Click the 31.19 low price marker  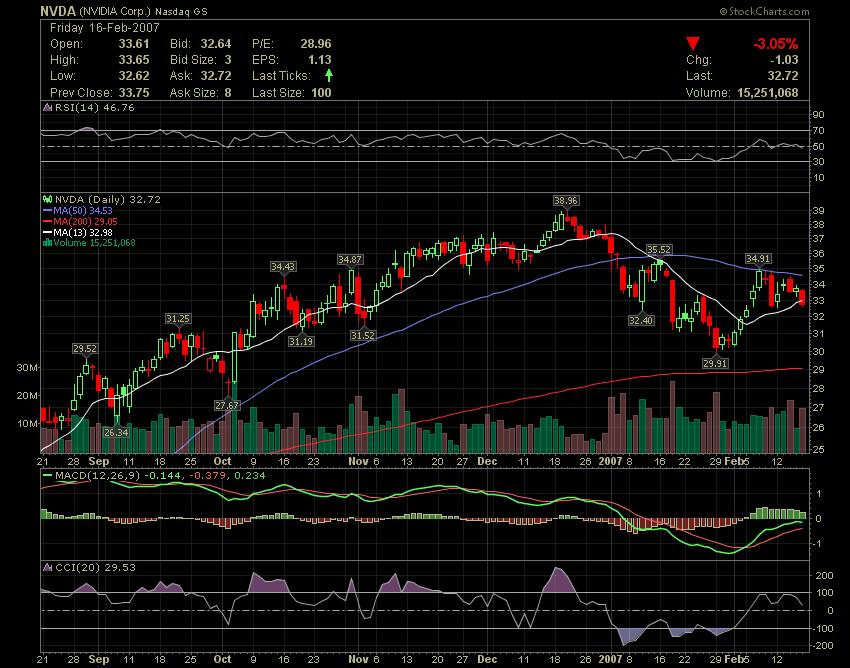pos(301,342)
